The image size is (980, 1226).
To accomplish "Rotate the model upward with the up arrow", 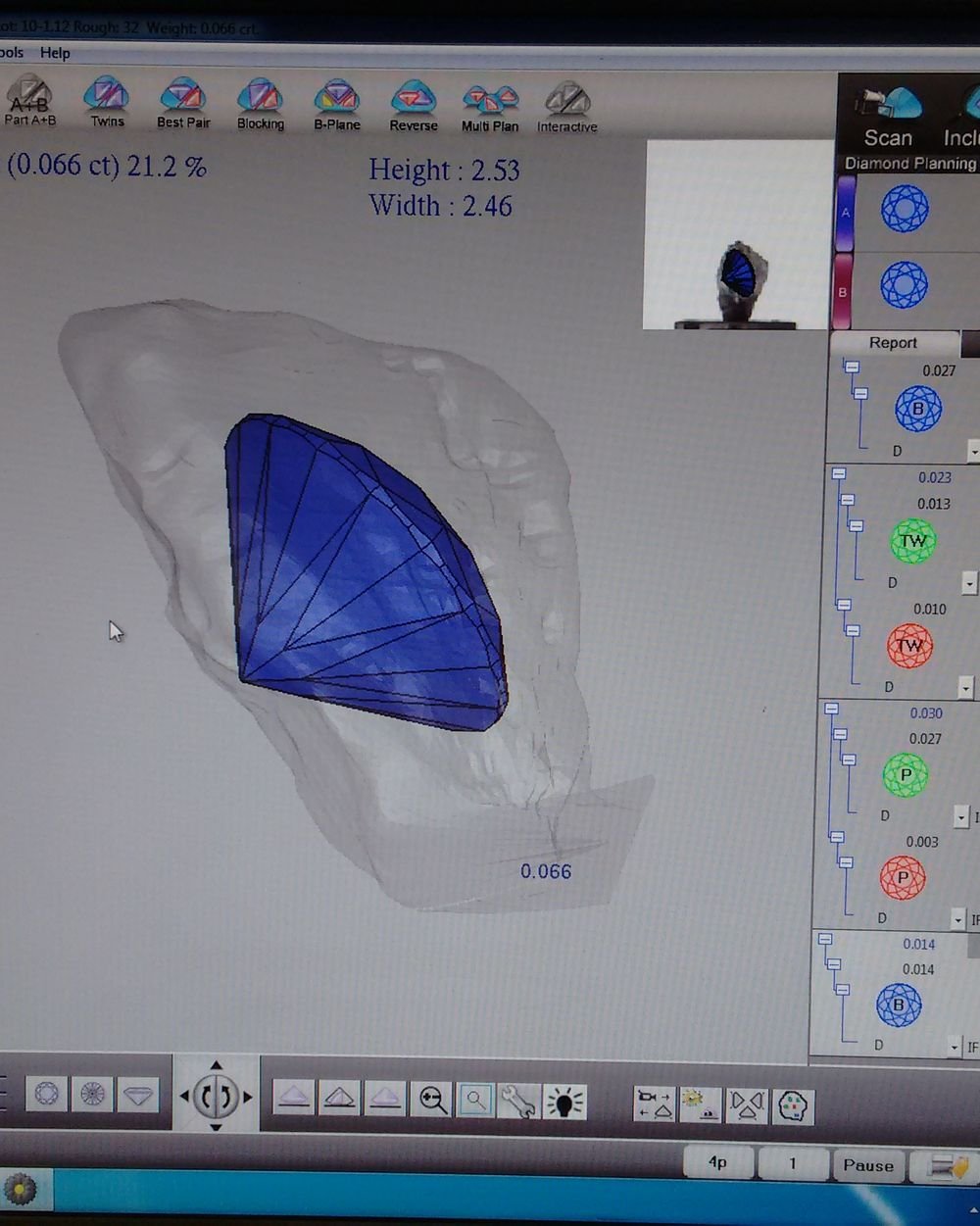I will click(216, 1066).
